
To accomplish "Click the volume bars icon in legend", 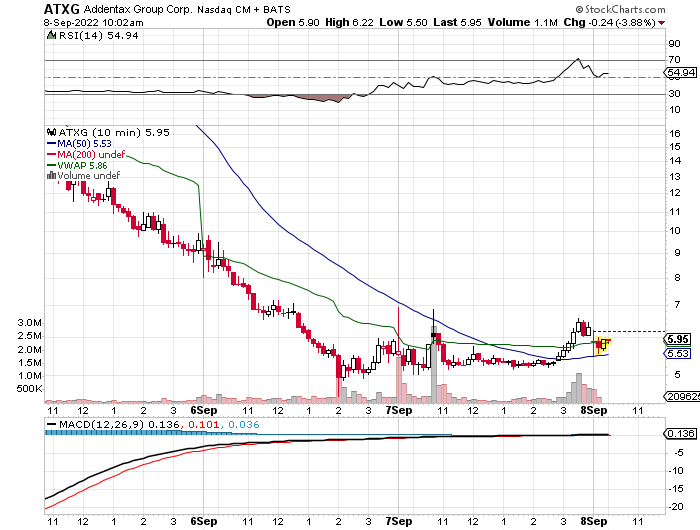I will click(51, 175).
